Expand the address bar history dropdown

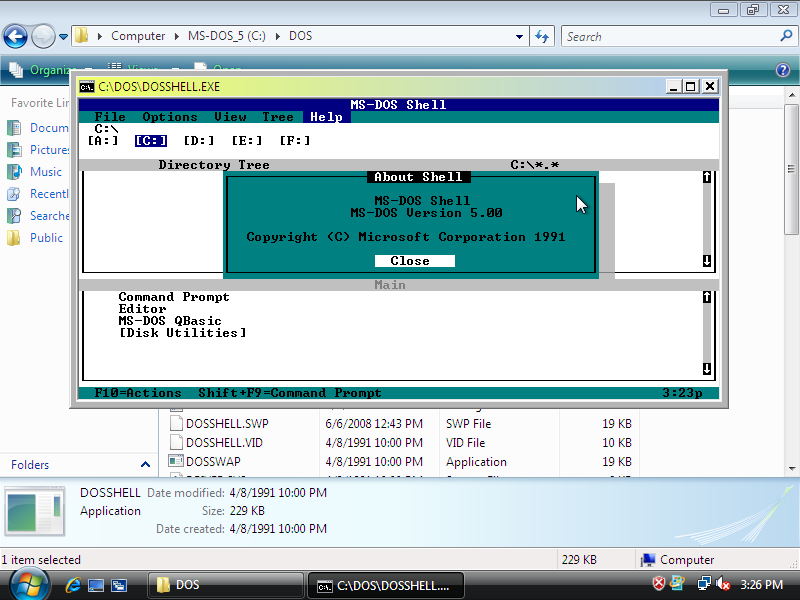519,37
